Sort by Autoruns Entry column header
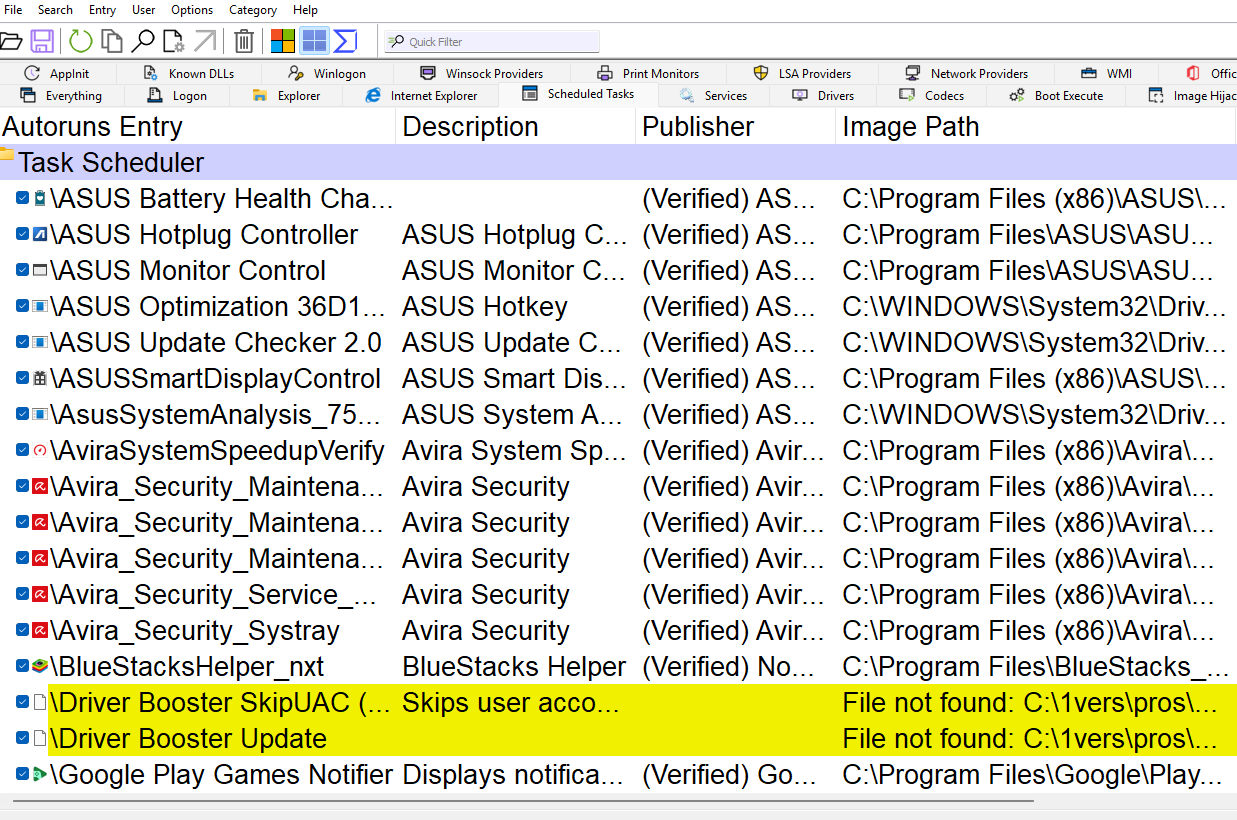 click(198, 127)
